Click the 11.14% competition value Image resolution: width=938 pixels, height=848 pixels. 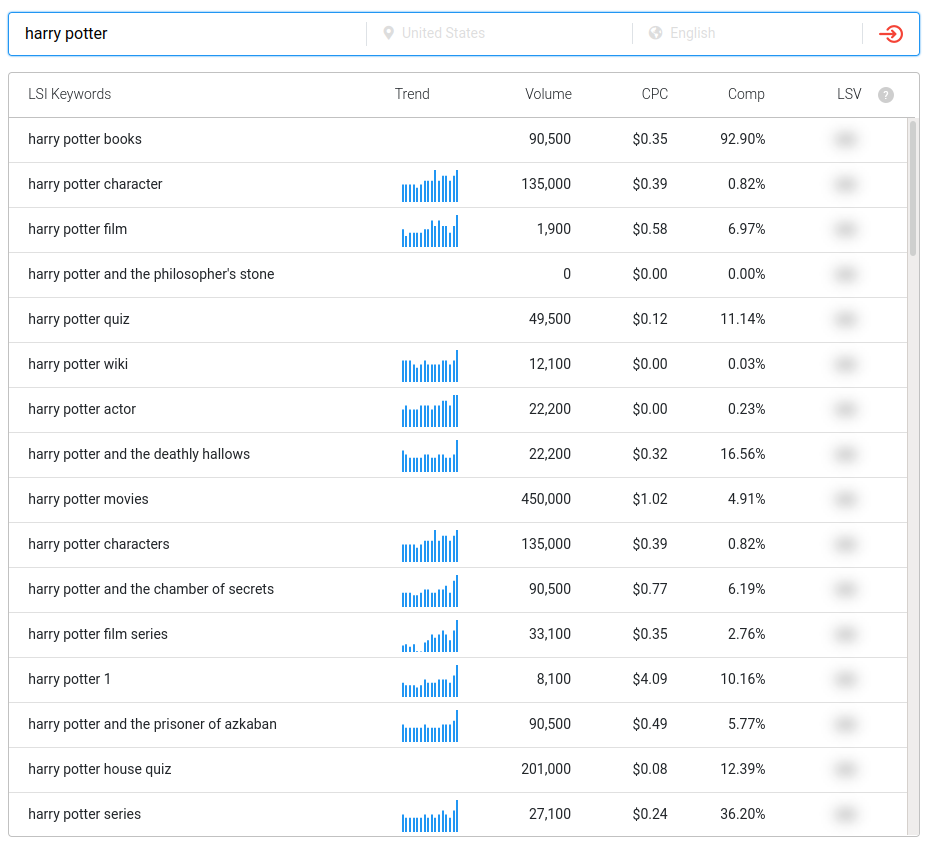tap(743, 319)
